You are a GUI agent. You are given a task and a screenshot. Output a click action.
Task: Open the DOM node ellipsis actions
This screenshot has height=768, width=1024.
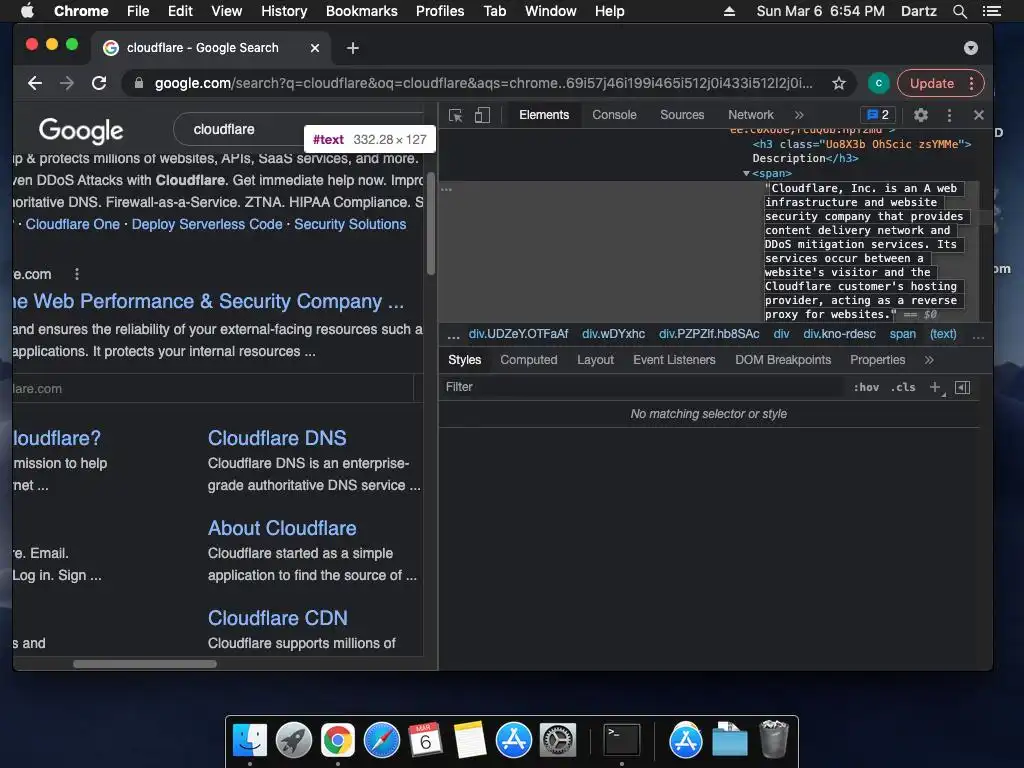click(x=446, y=189)
